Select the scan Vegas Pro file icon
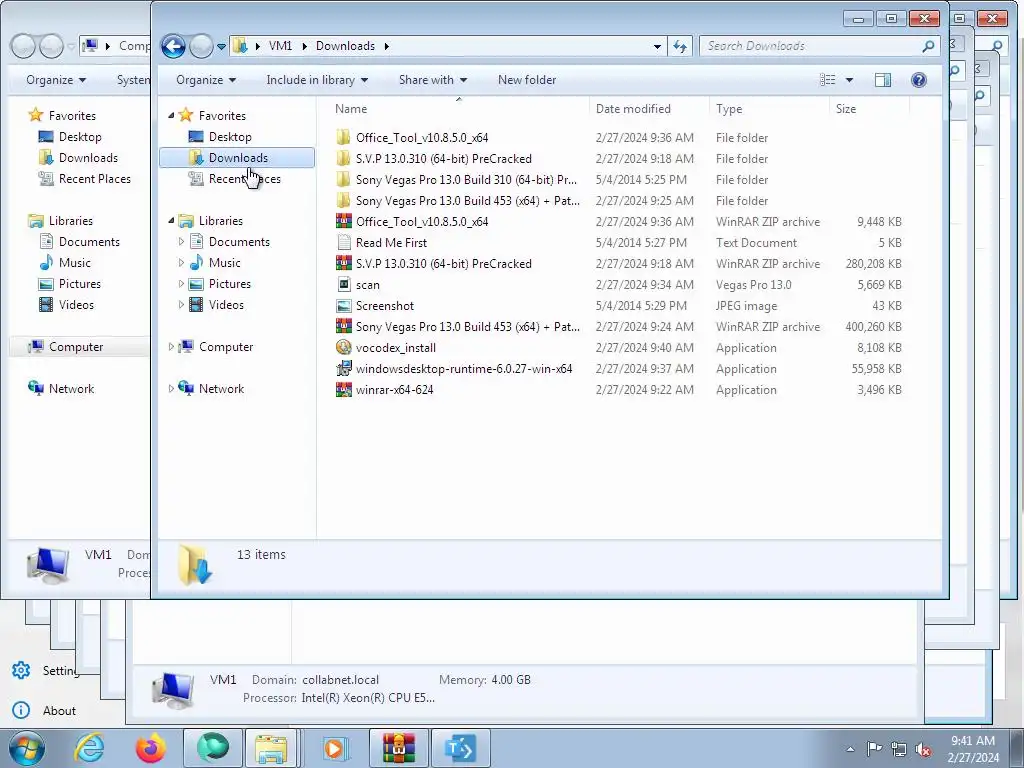This screenshot has width=1024, height=768. pos(344,284)
